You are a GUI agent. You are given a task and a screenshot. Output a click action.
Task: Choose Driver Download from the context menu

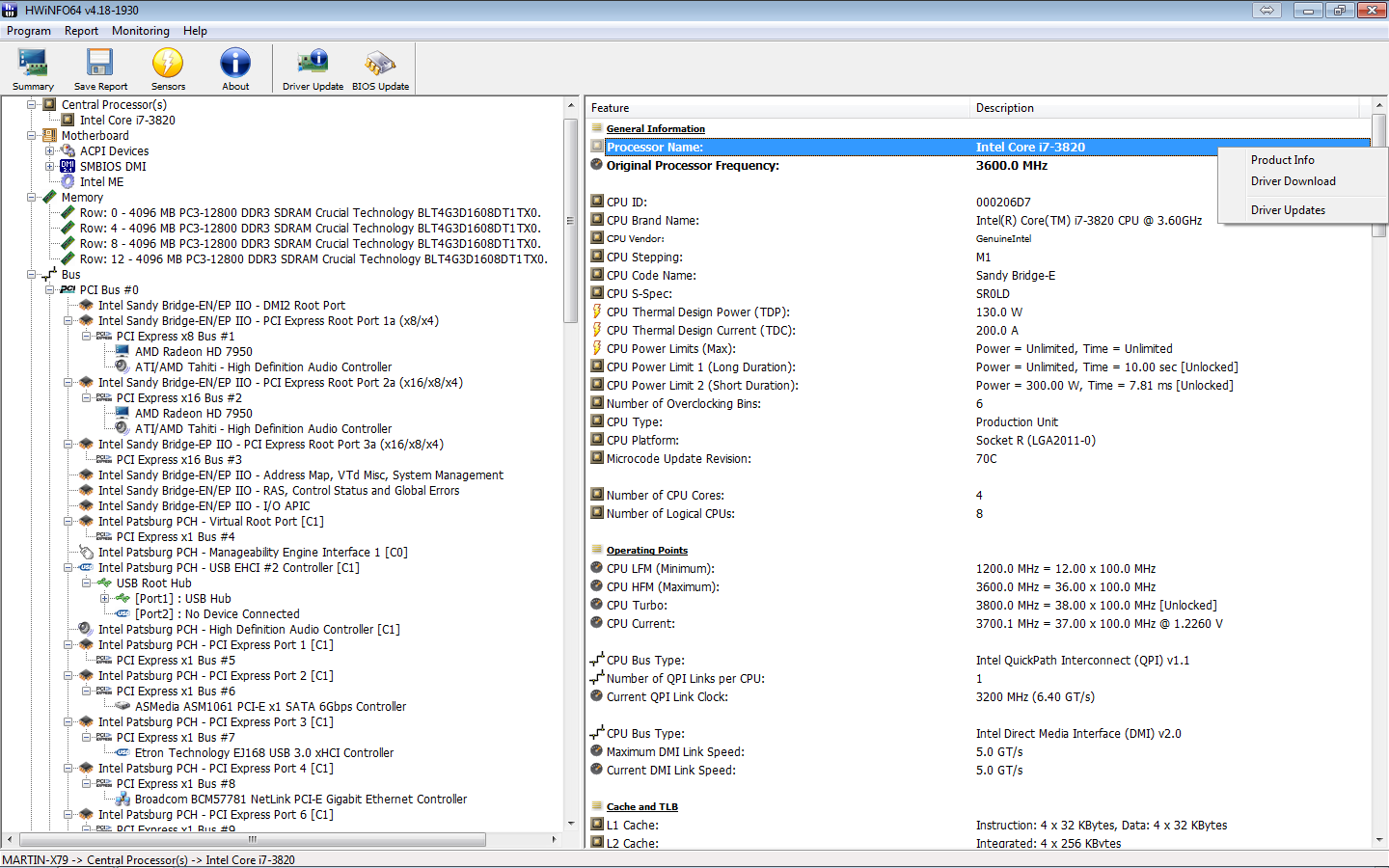point(1293,181)
